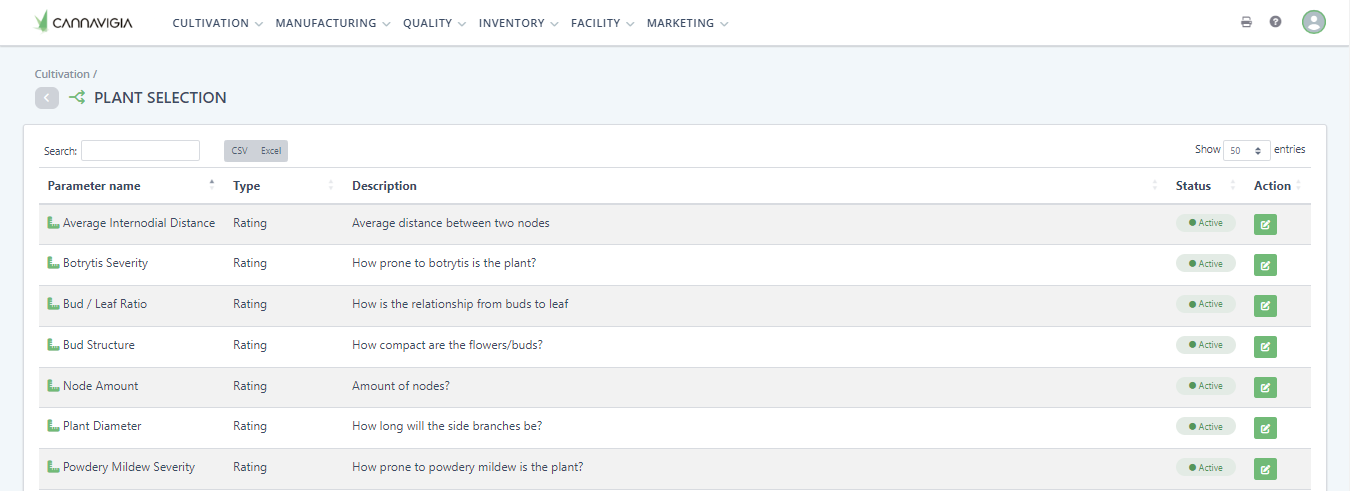Expand the Marketing menu
Viewport: 1350px width, 491px height.
point(687,23)
